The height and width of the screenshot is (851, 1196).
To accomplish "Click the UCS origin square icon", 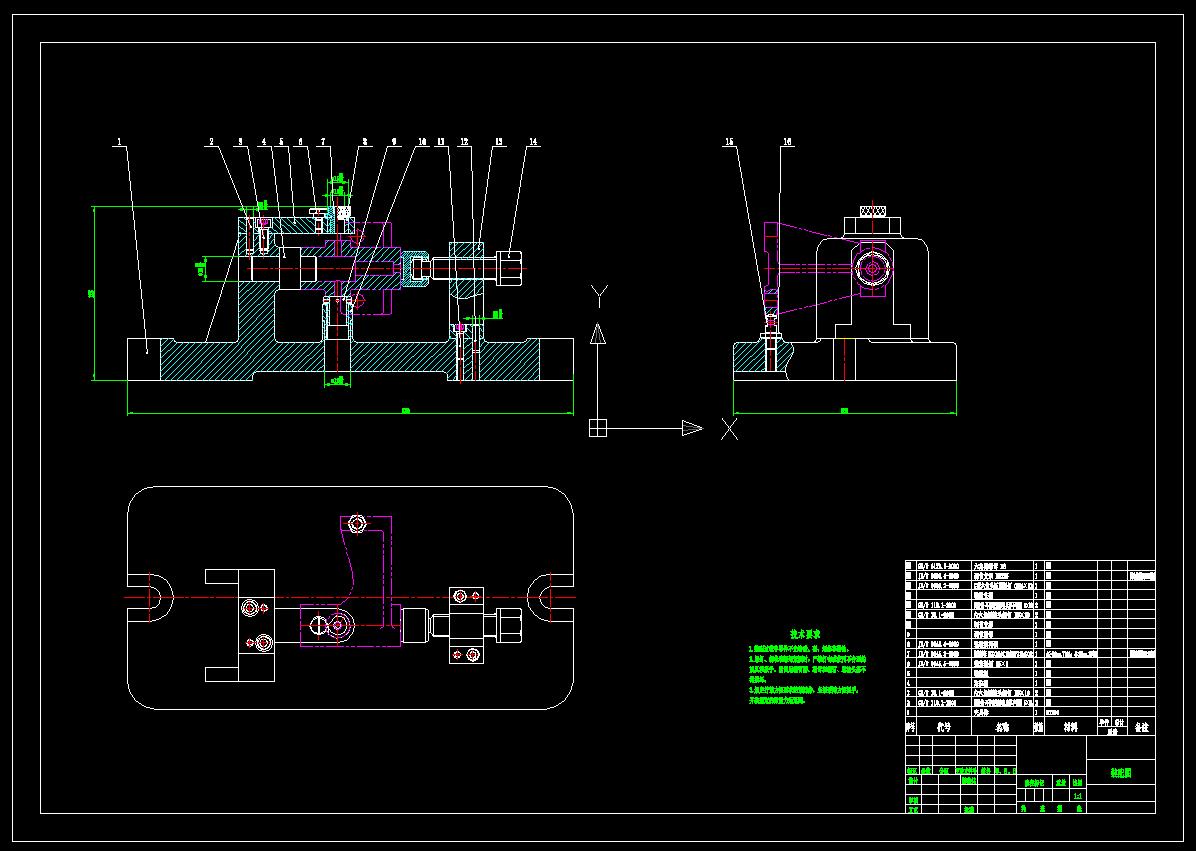I will [598, 429].
